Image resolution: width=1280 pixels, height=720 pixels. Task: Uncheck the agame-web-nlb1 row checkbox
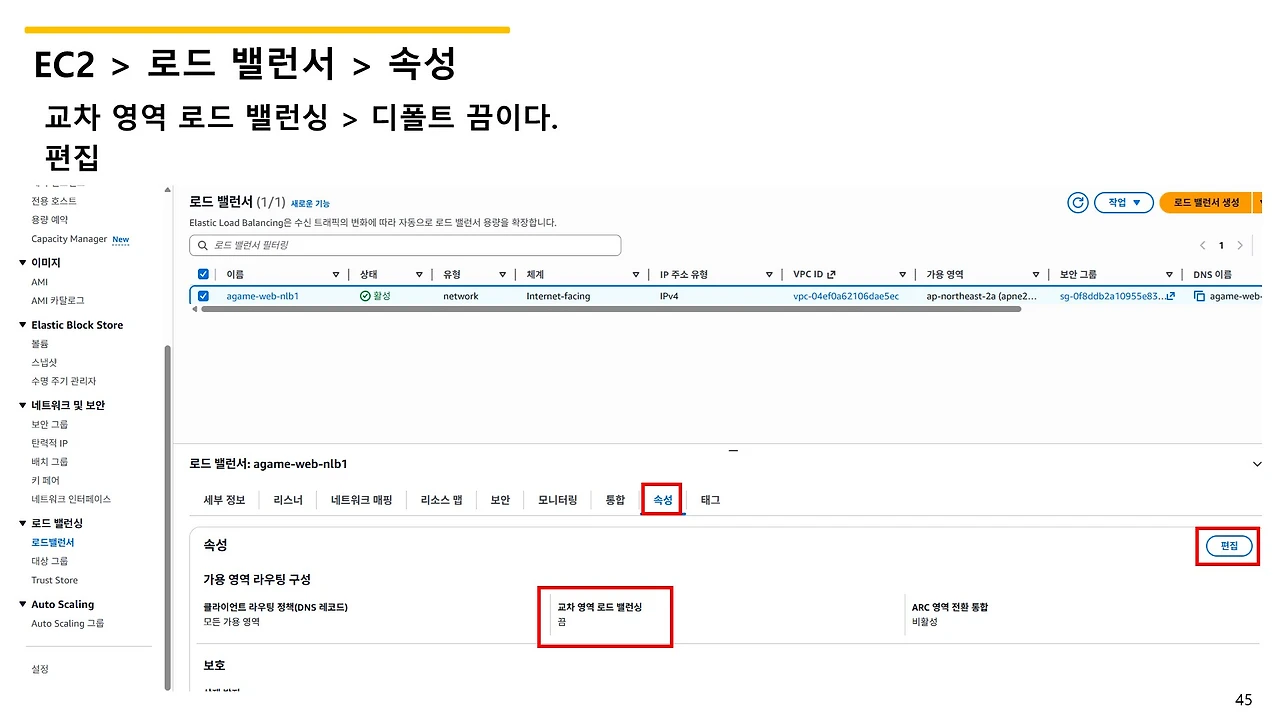203,295
